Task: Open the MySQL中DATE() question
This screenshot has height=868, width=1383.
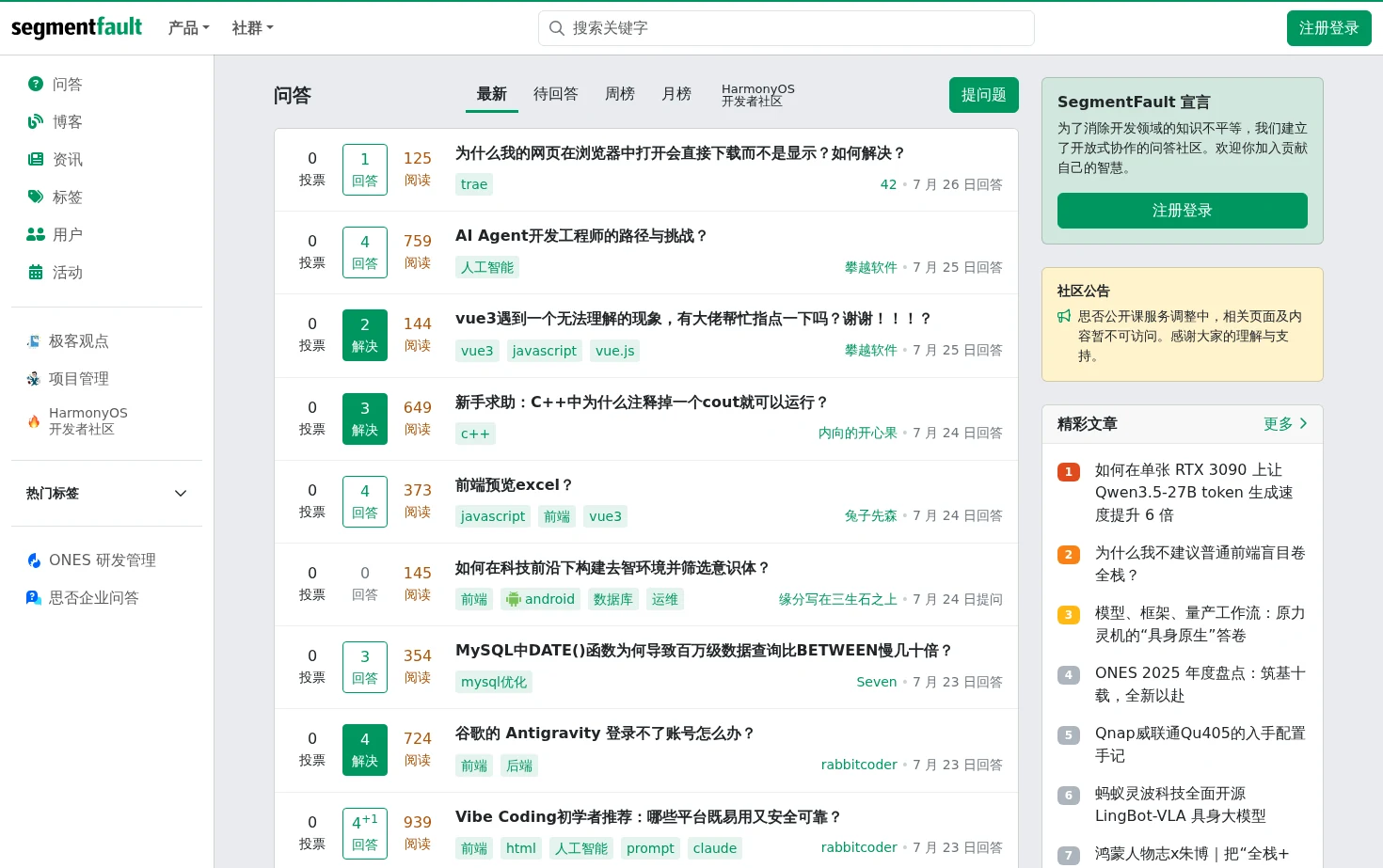Action: (x=704, y=651)
